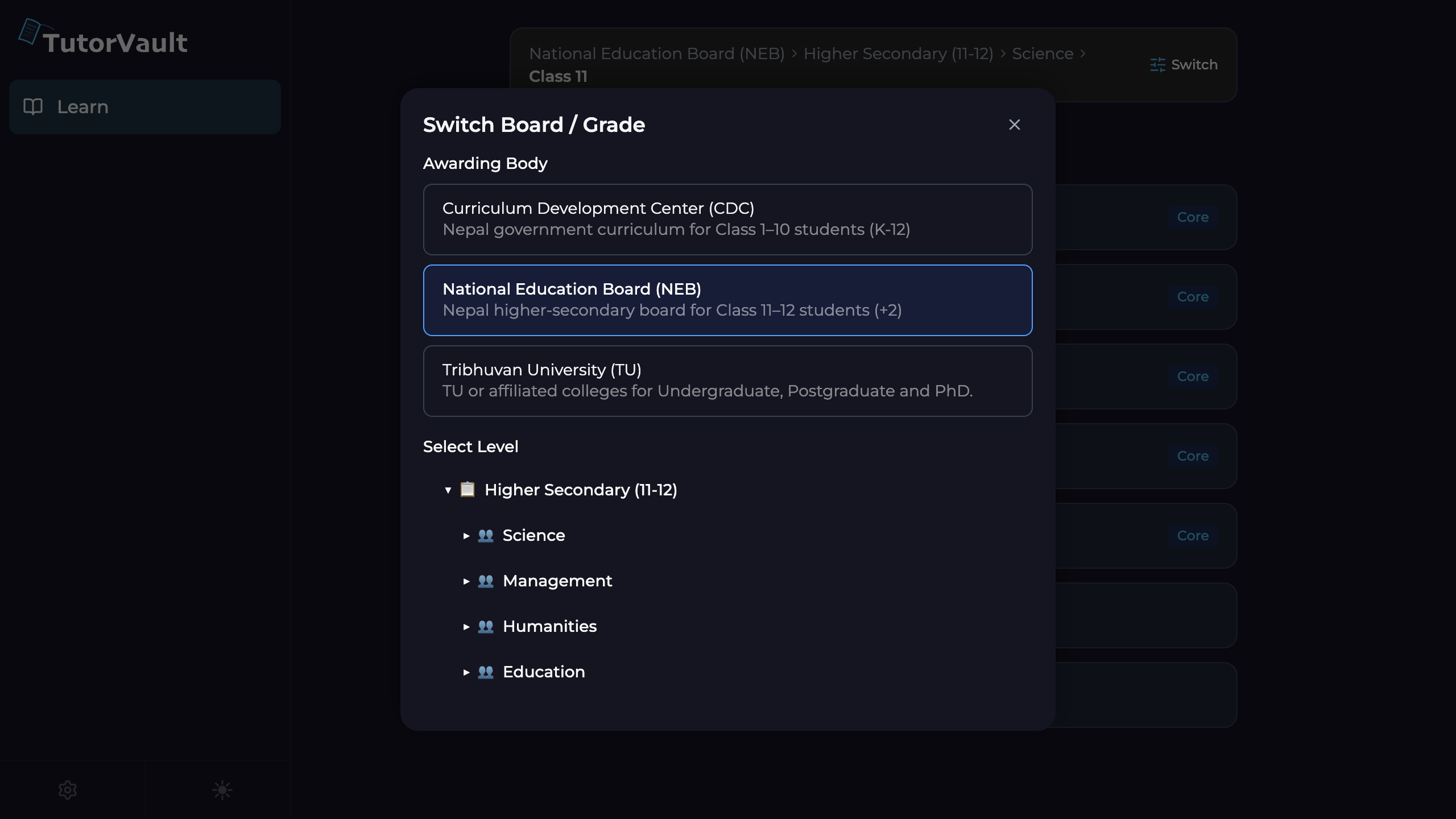The image size is (1456, 819).
Task: Select the Education tree label
Action: pos(544,672)
